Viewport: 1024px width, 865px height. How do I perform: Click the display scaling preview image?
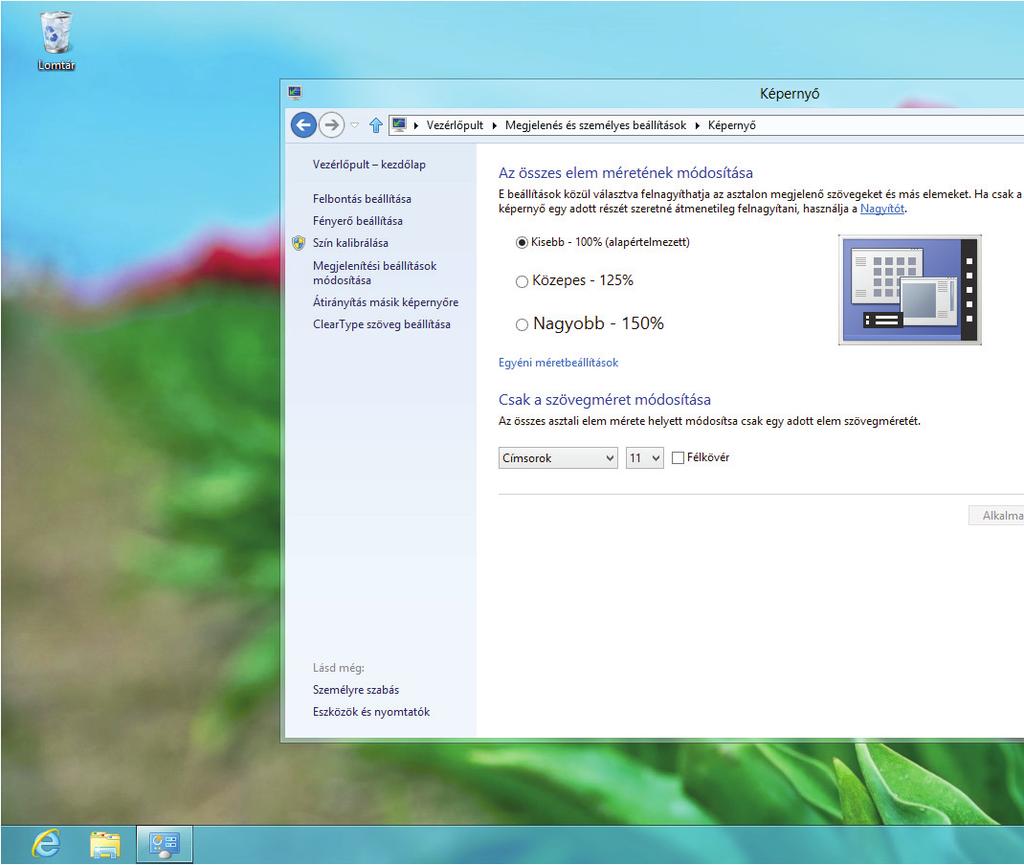point(910,289)
